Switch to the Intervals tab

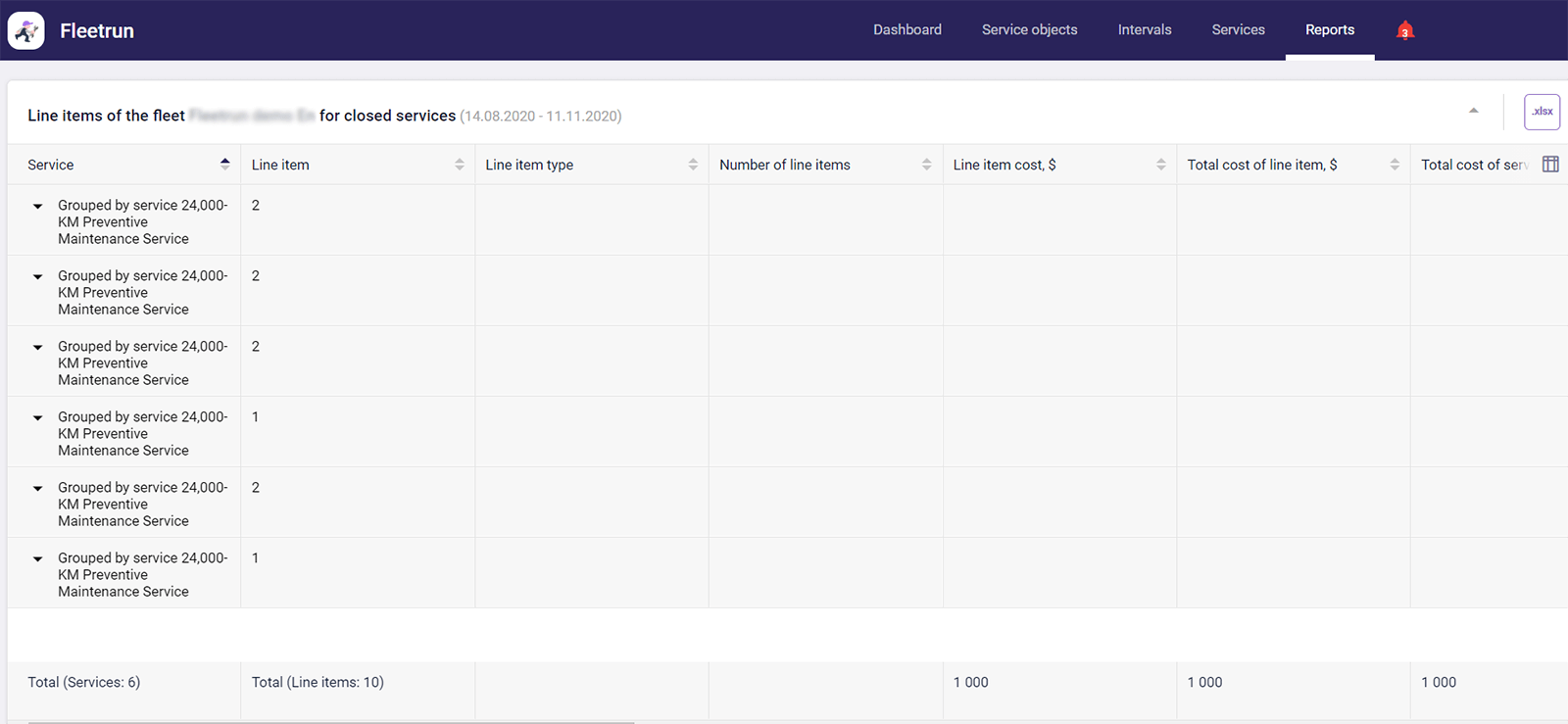coord(1144,30)
